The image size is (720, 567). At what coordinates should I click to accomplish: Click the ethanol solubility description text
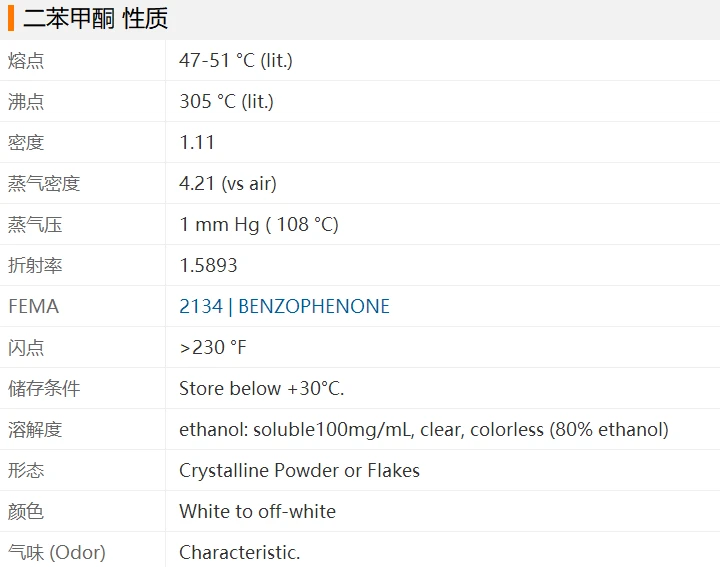click(424, 429)
